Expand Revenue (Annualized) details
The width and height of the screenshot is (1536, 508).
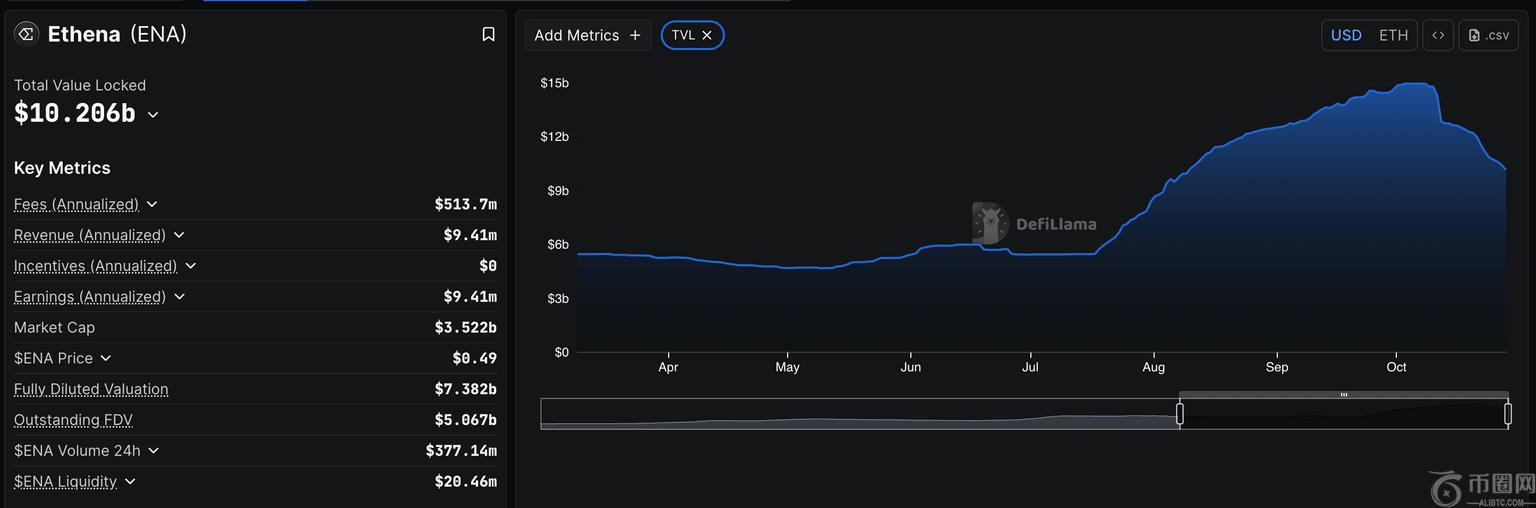179,235
